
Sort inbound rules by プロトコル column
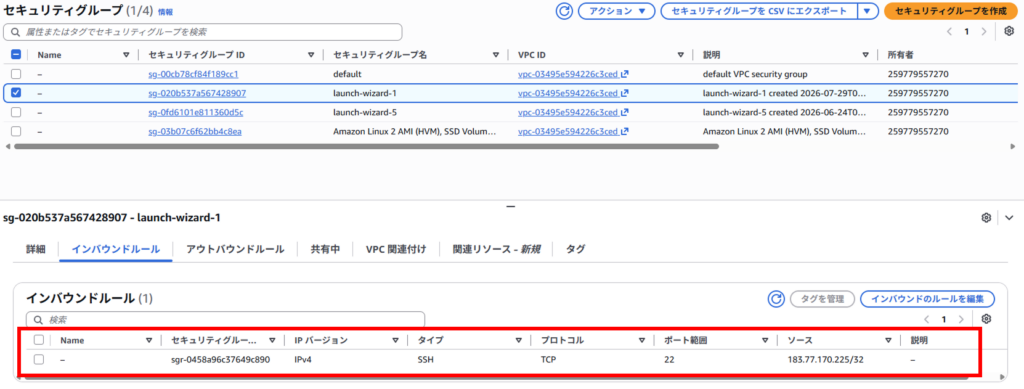coord(641,340)
